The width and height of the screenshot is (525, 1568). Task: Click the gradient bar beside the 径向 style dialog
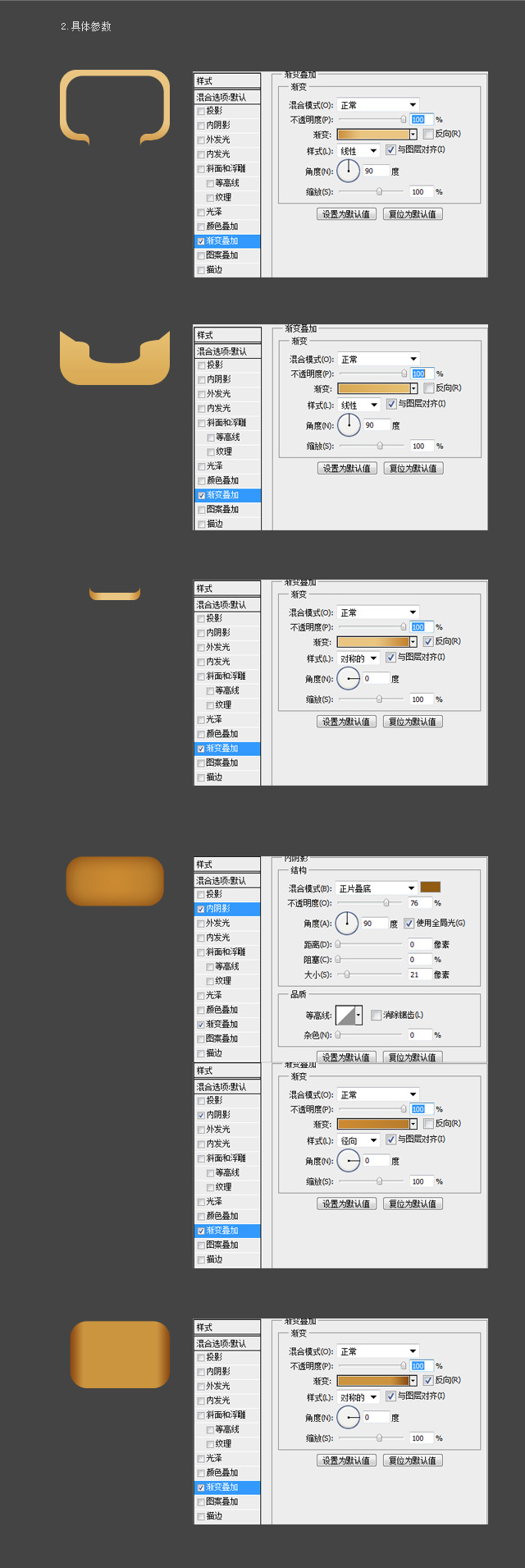pos(372,1124)
